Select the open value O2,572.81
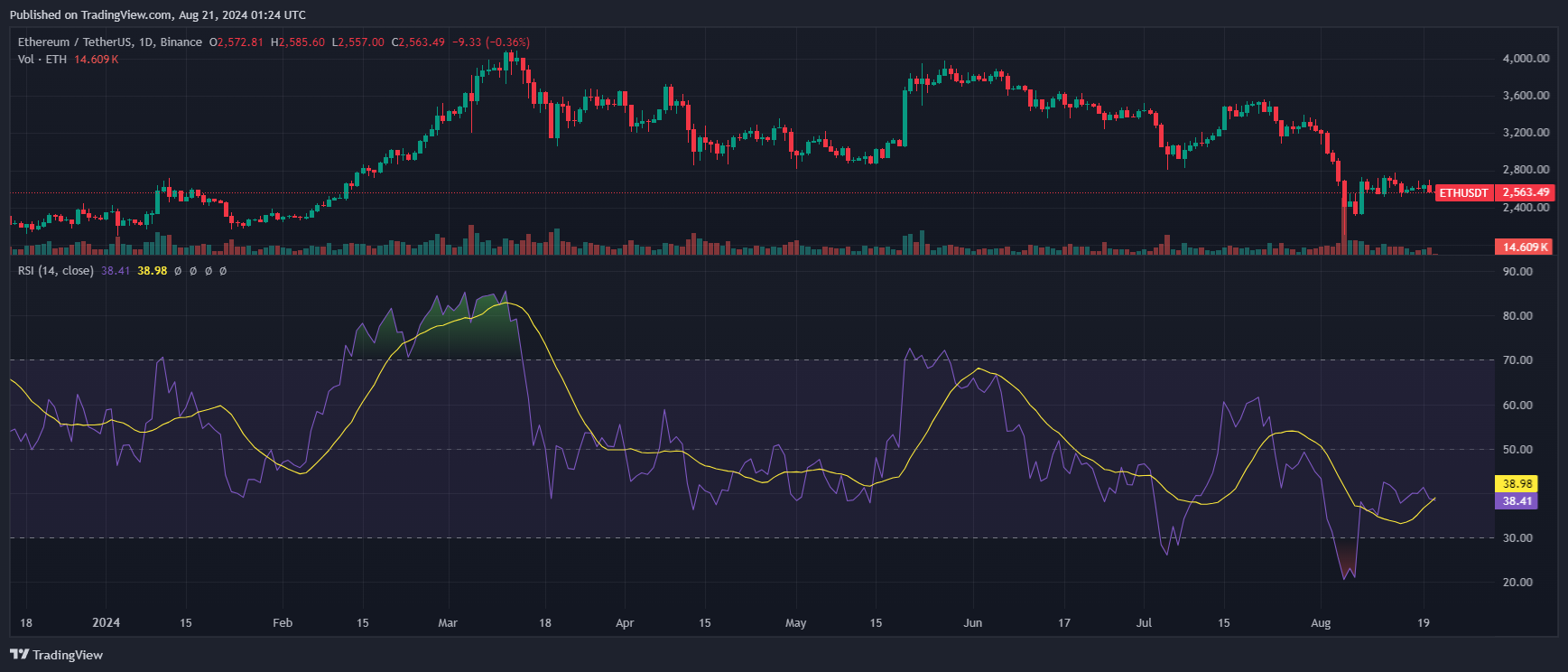This screenshot has height=672, width=1568. [x=237, y=42]
